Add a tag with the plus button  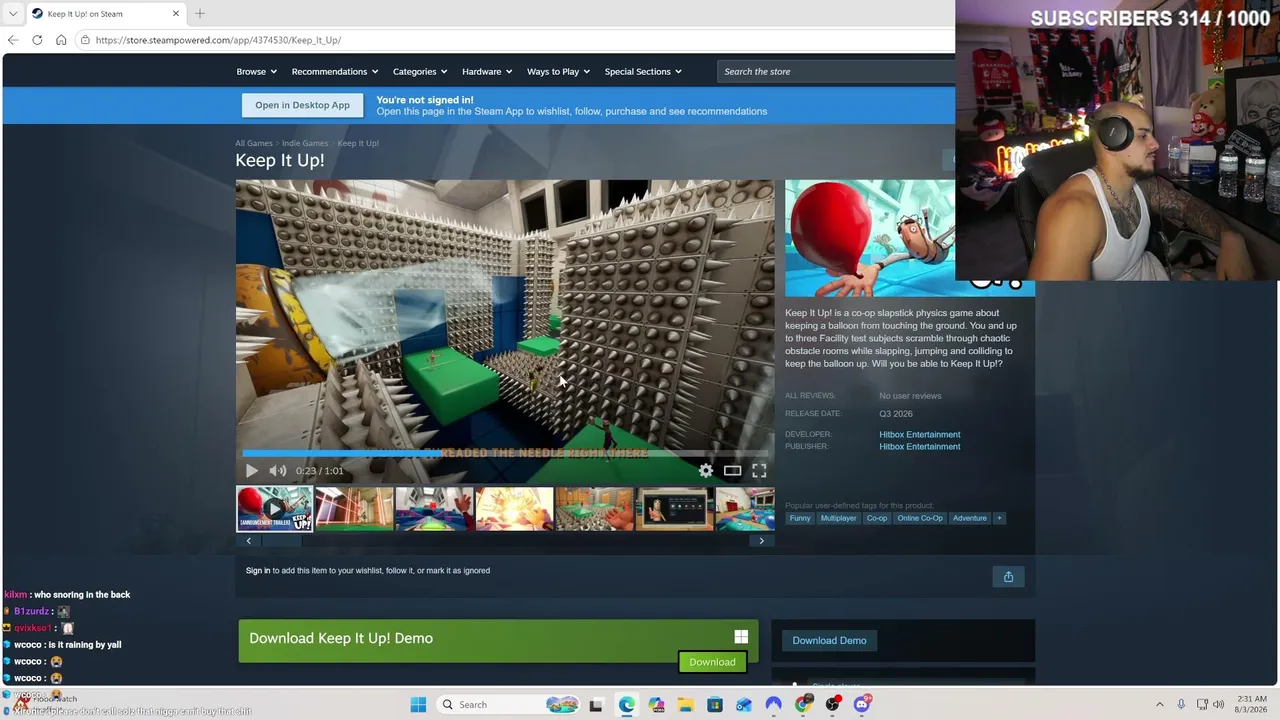point(999,518)
